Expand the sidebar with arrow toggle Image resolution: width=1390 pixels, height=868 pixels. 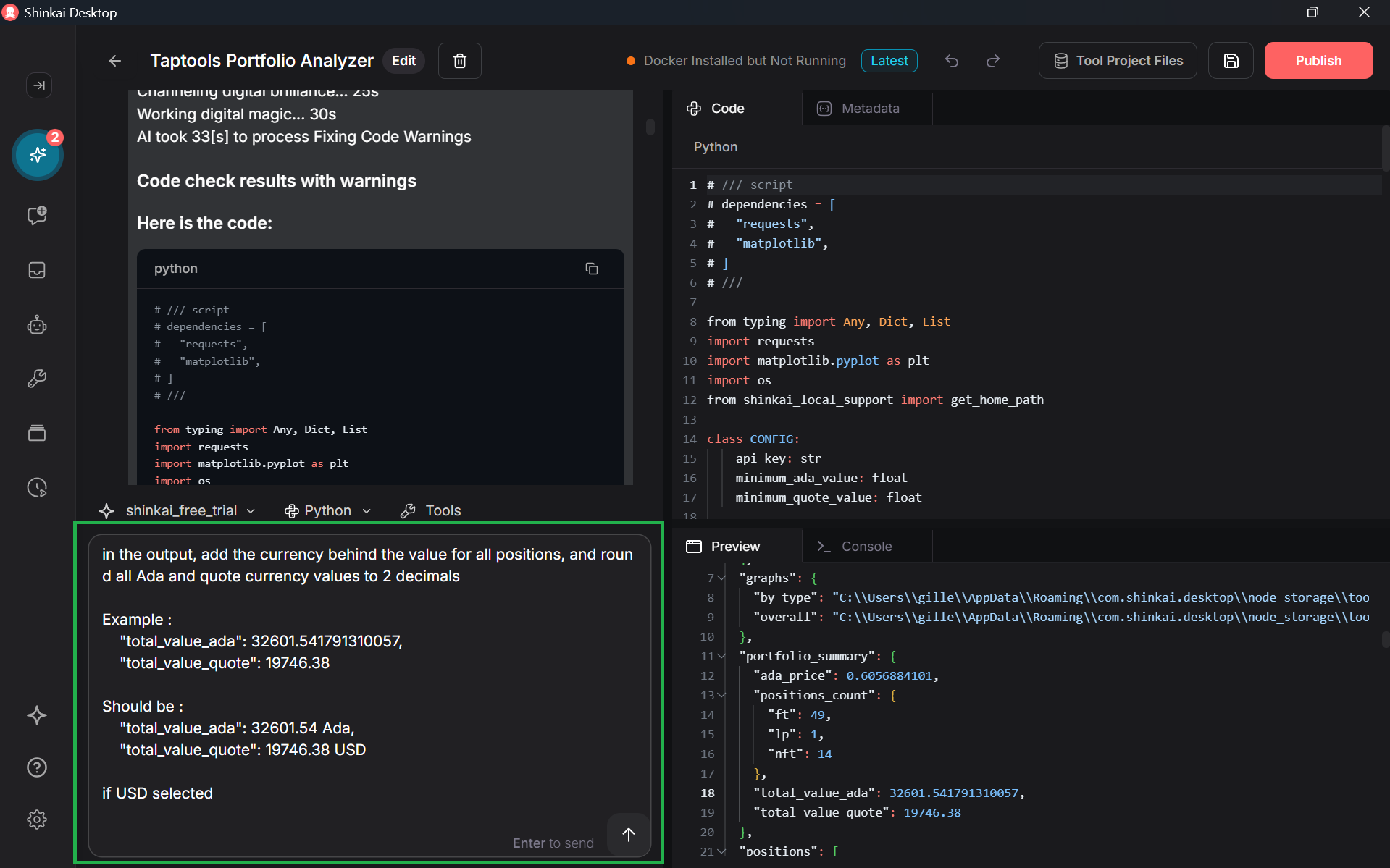point(39,85)
